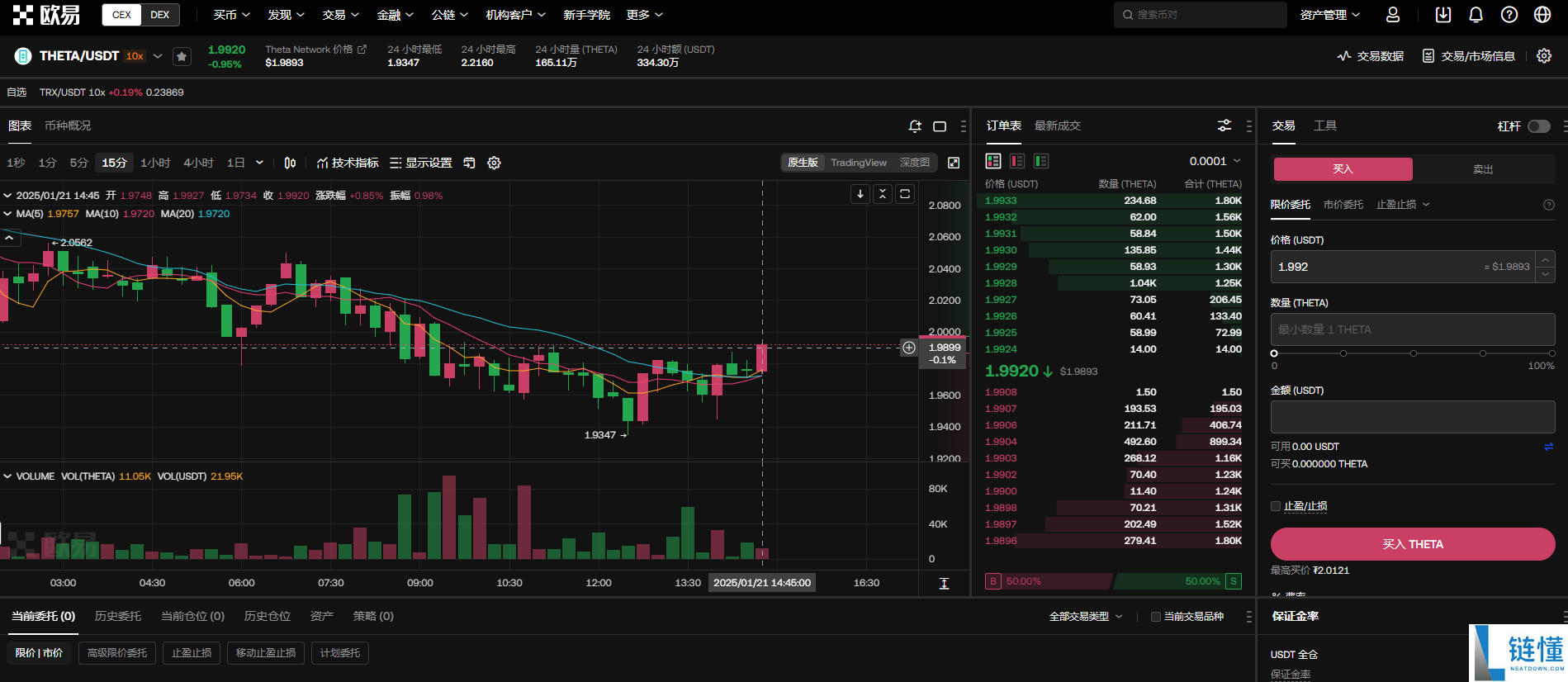This screenshot has width=1568, height=682.
Task: Maximize the chart panel with square icon
Action: coord(940,126)
